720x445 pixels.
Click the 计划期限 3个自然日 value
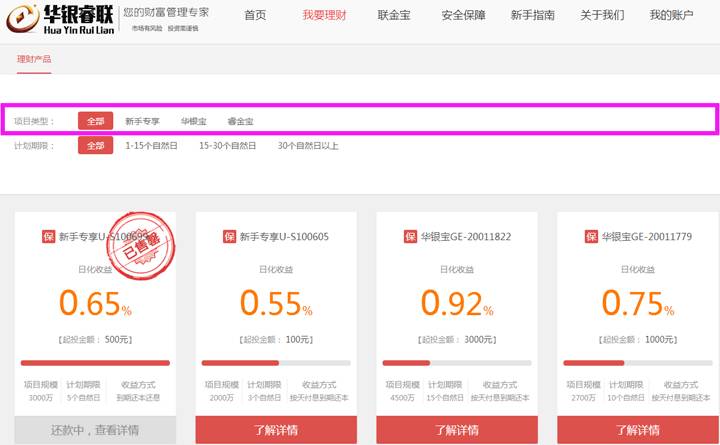[x=264, y=398]
